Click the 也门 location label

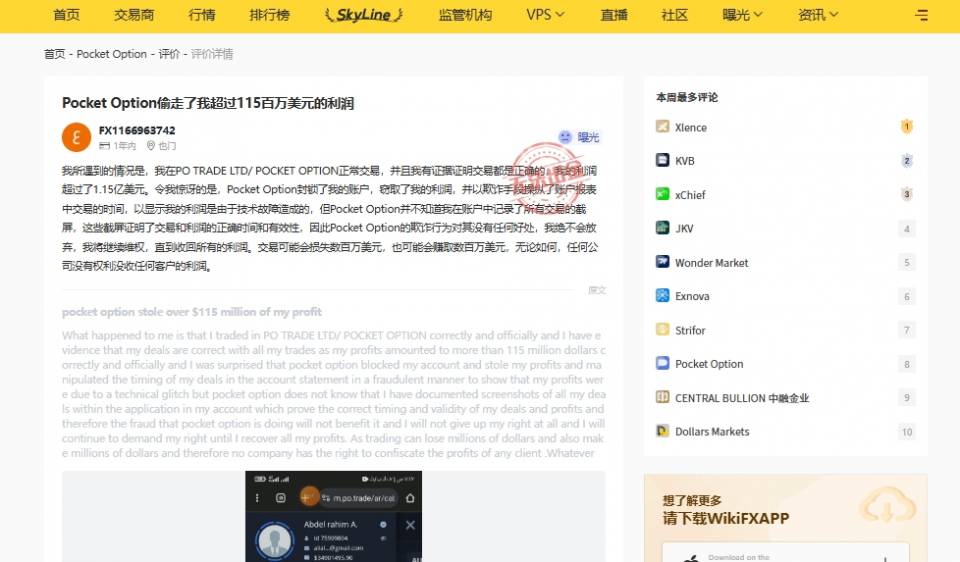pos(162,146)
